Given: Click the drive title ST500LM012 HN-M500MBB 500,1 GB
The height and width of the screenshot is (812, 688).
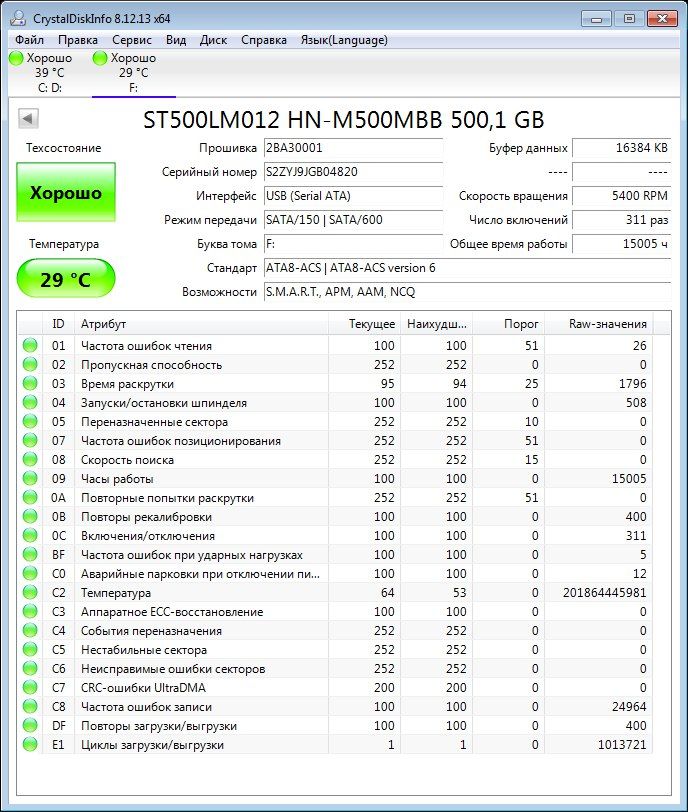Looking at the screenshot, I should pos(344,120).
